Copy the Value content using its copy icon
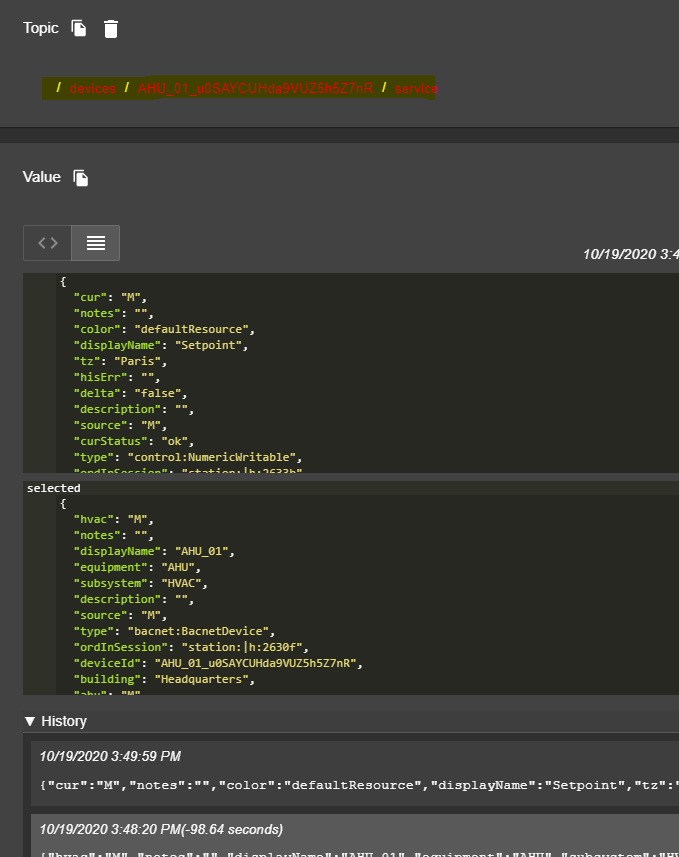The width and height of the screenshot is (679, 857). pyautogui.click(x=83, y=177)
